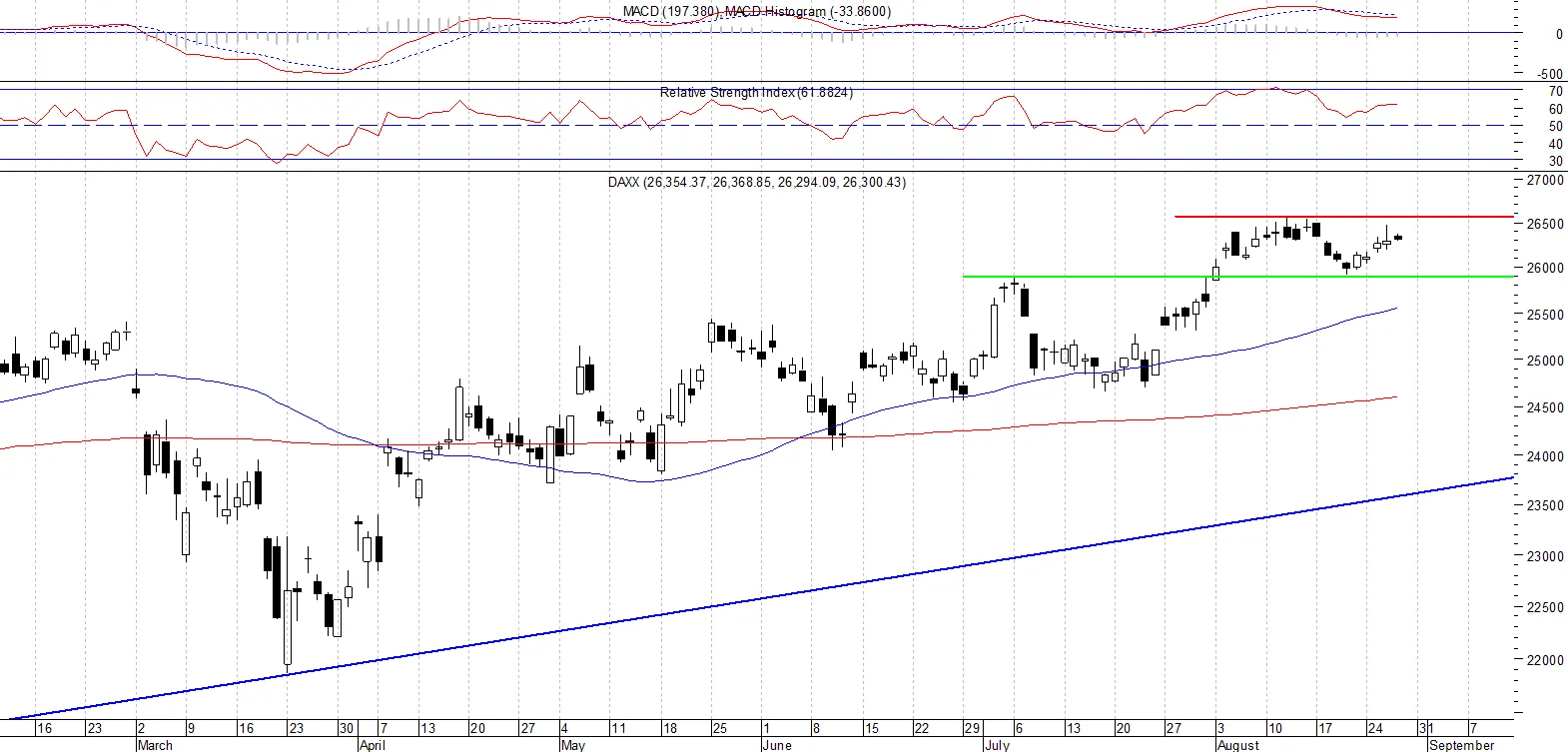Click the September month label

click(x=1462, y=745)
